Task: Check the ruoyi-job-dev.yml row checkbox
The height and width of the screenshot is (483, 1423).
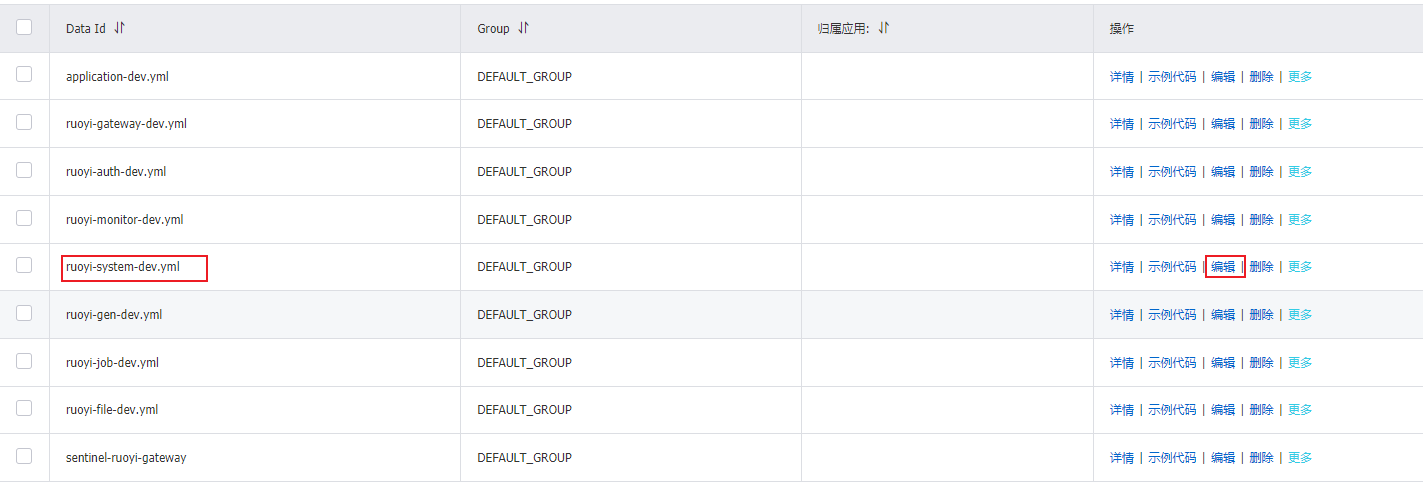Action: 24,361
